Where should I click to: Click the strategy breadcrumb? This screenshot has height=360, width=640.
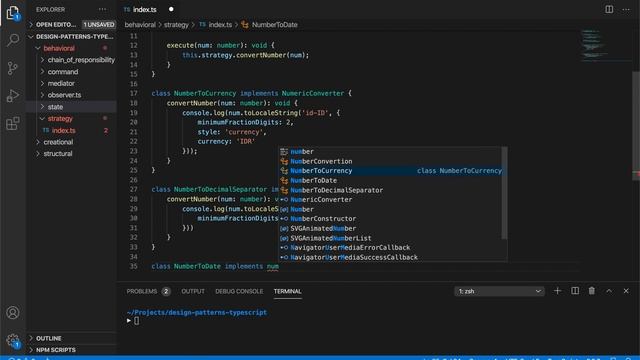pyautogui.click(x=176, y=25)
